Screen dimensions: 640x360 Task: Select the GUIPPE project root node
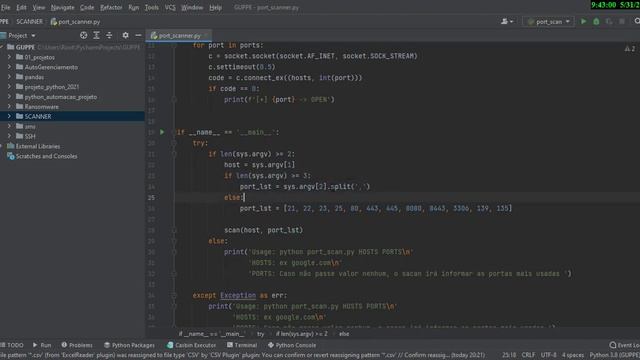click(25, 47)
